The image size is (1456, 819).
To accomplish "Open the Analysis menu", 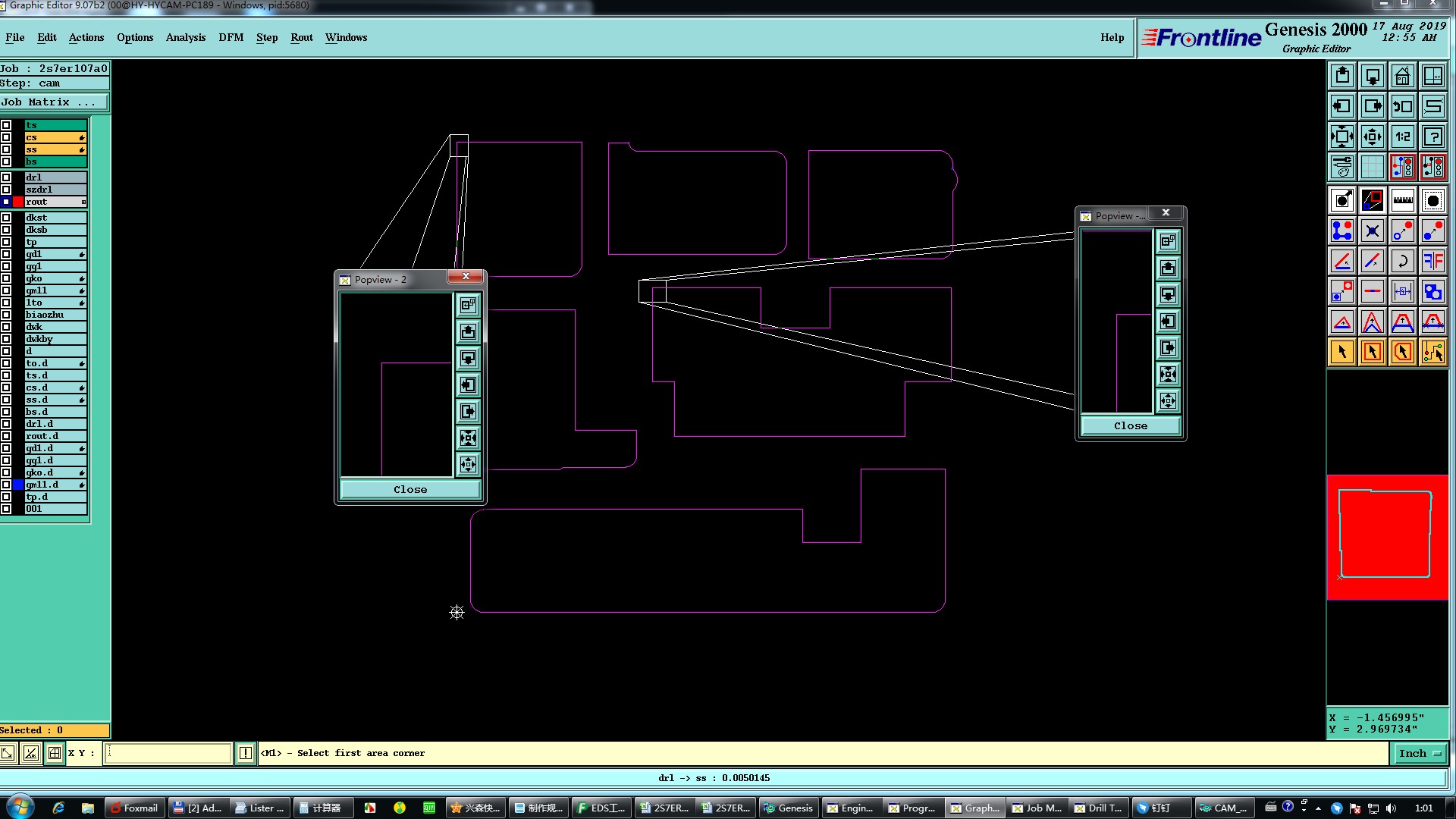I will (x=185, y=37).
